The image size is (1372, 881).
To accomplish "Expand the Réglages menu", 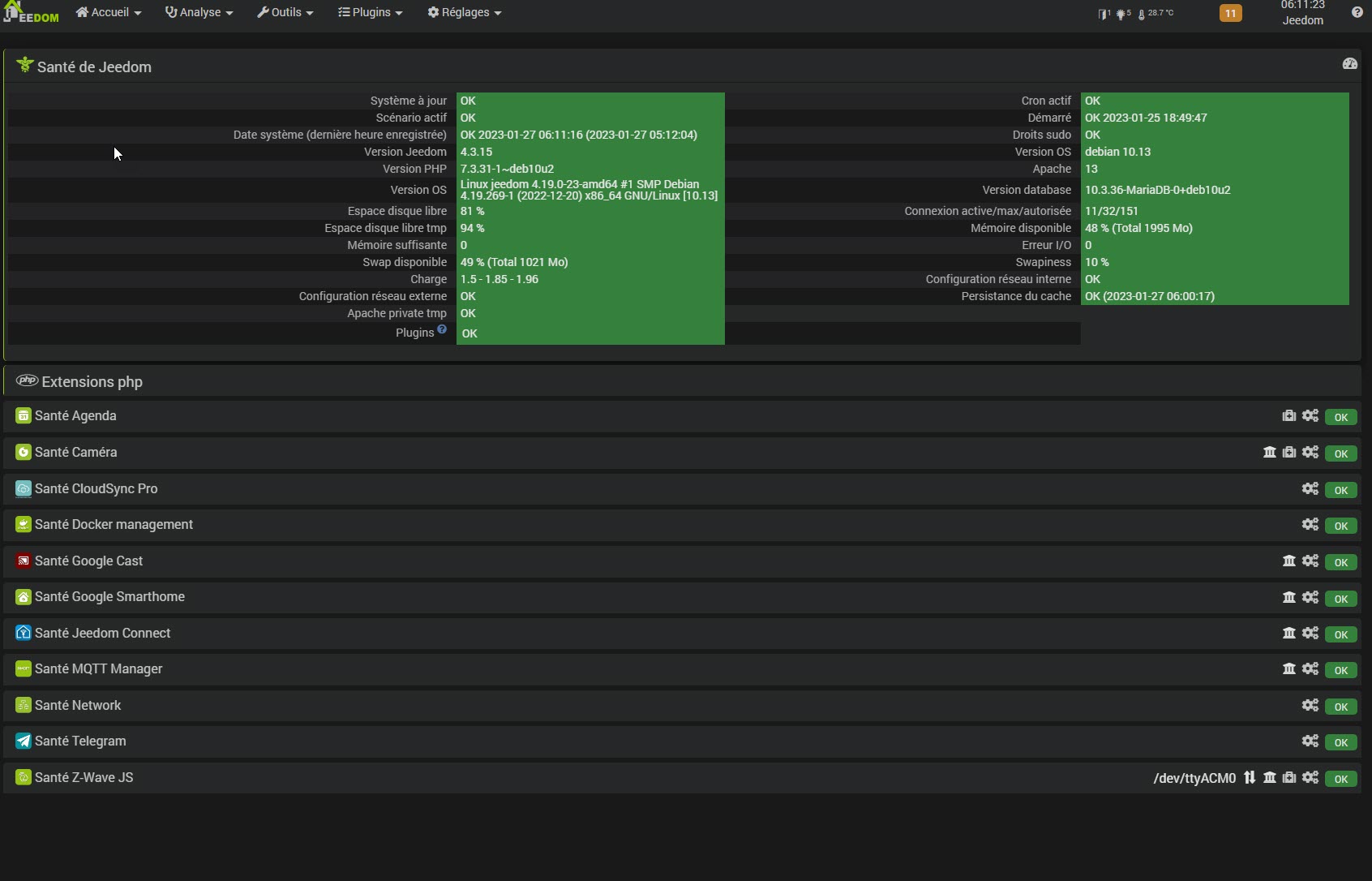I will (x=464, y=13).
